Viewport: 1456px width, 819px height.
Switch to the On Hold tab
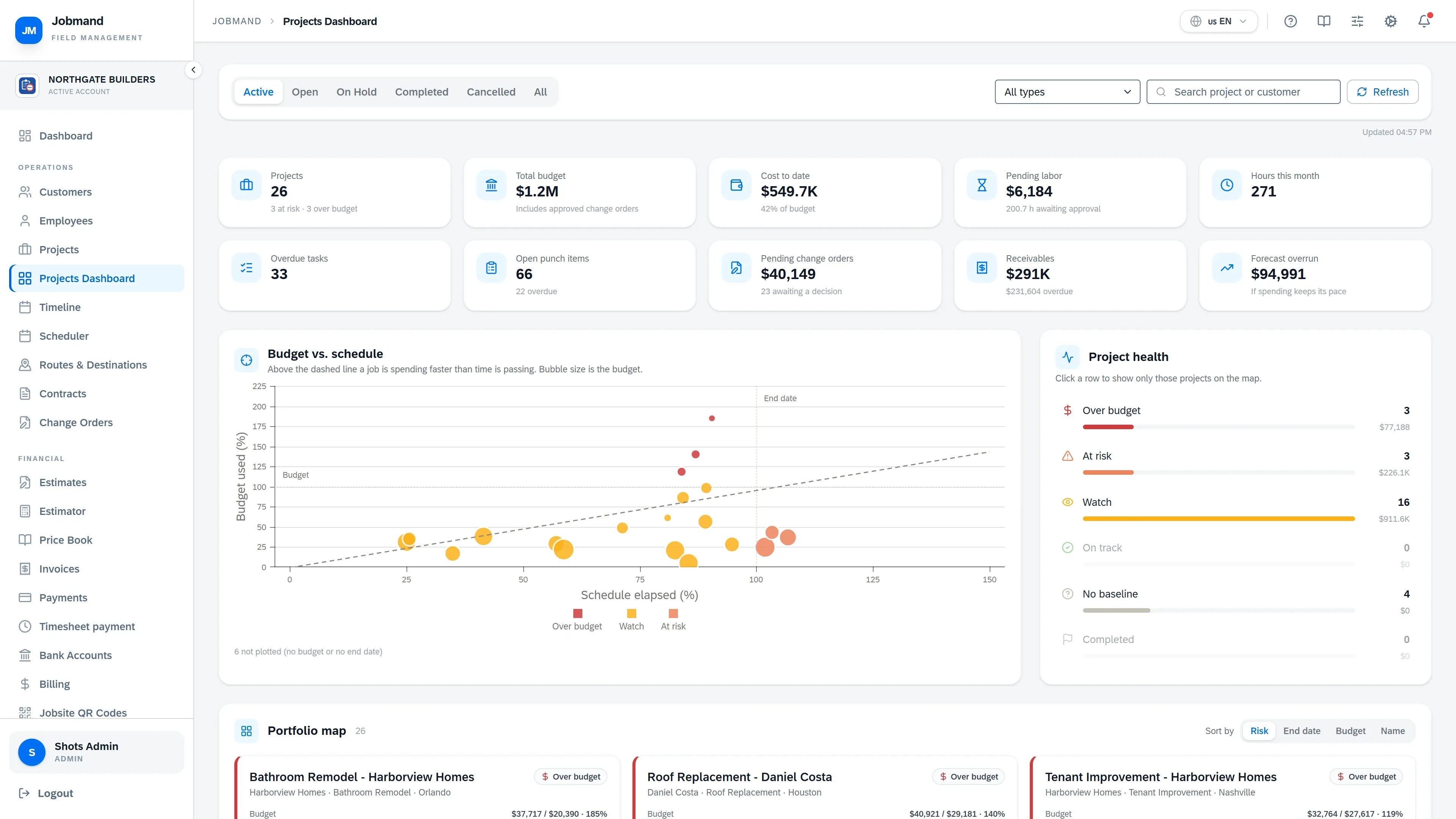pyautogui.click(x=356, y=91)
